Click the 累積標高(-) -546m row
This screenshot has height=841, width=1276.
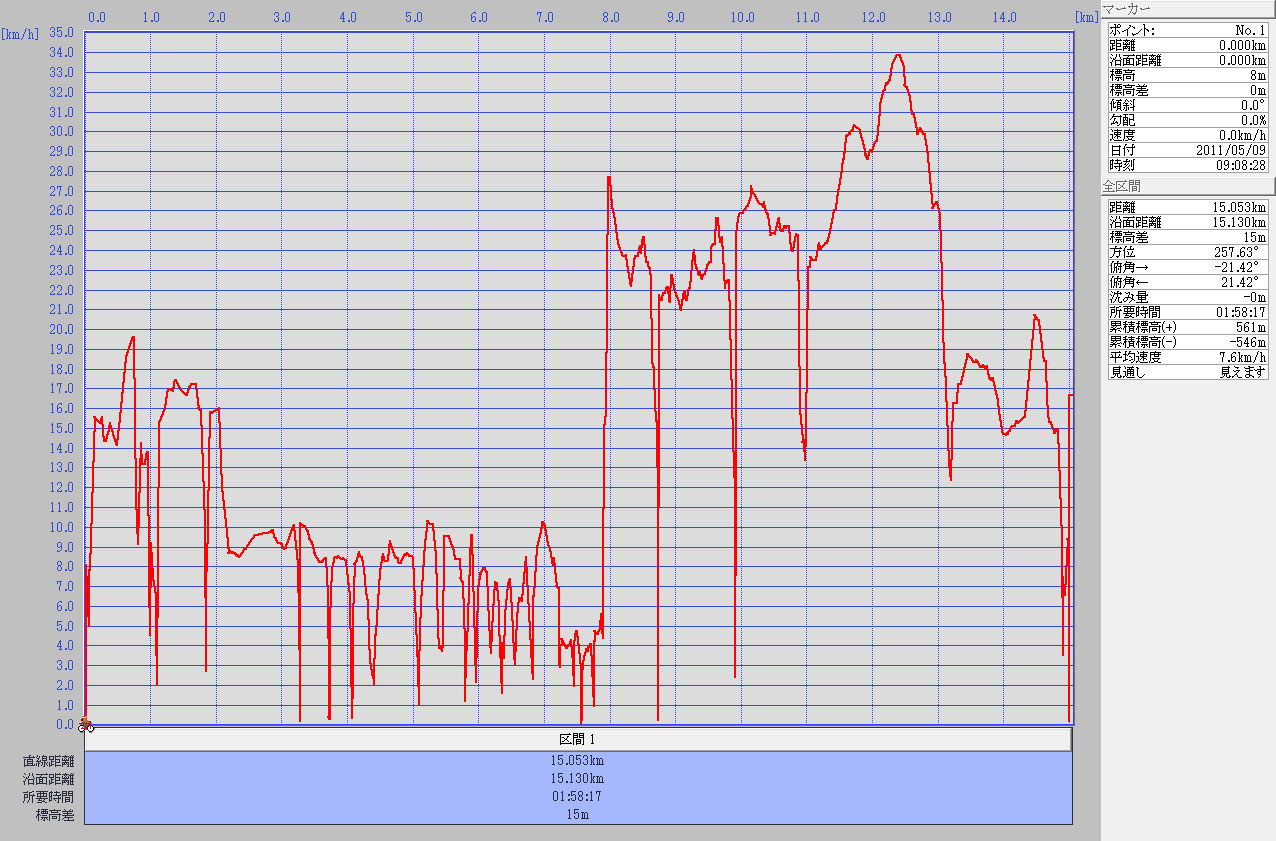(x=1187, y=342)
